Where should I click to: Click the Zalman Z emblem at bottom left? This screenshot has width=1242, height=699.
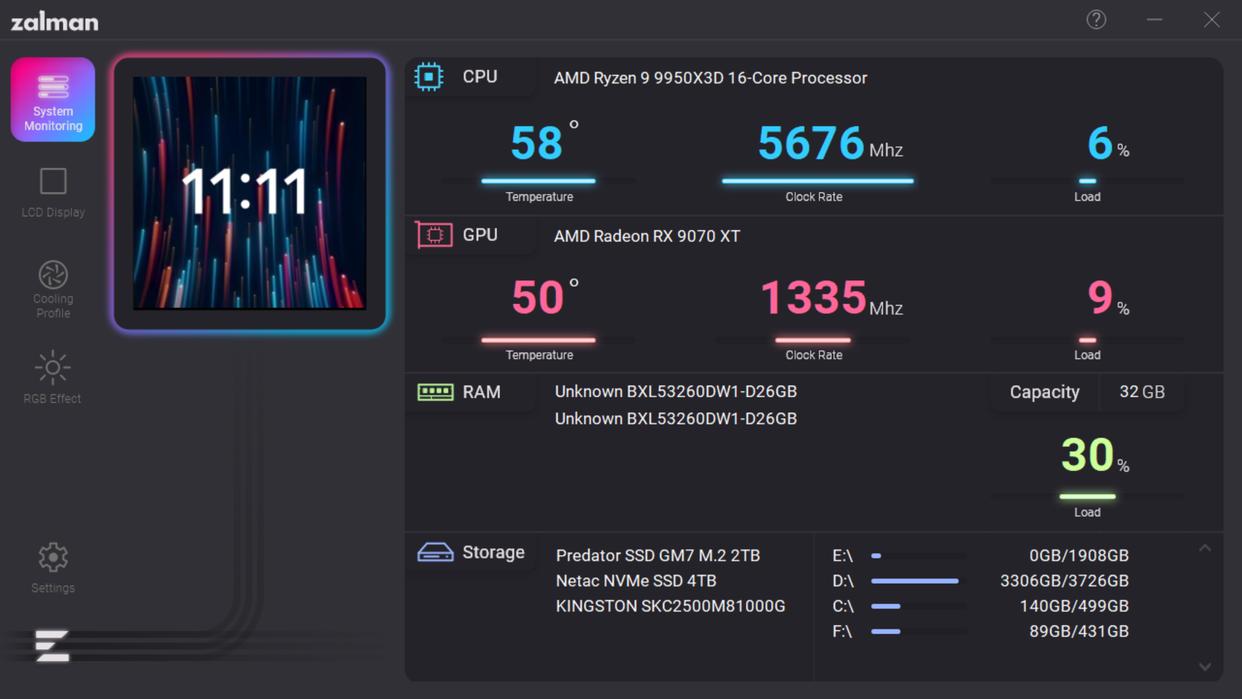coord(52,645)
